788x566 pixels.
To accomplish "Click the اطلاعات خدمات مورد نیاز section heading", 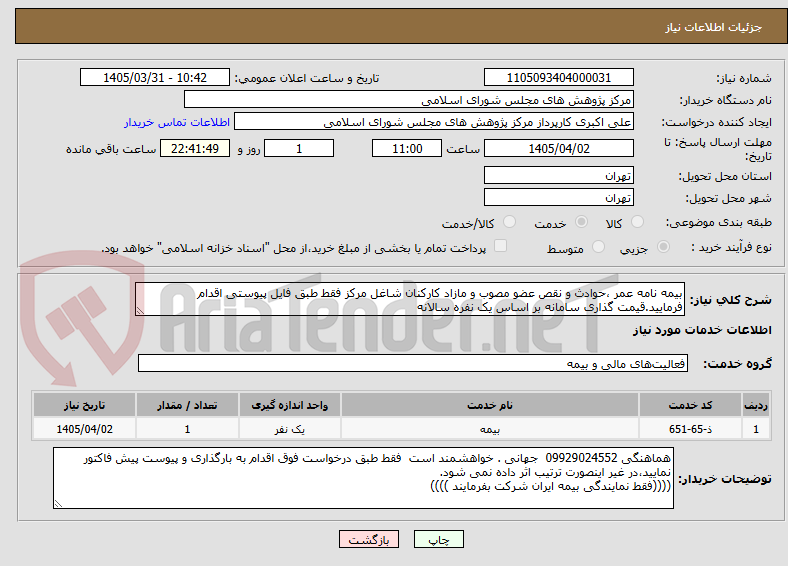I will click(702, 330).
